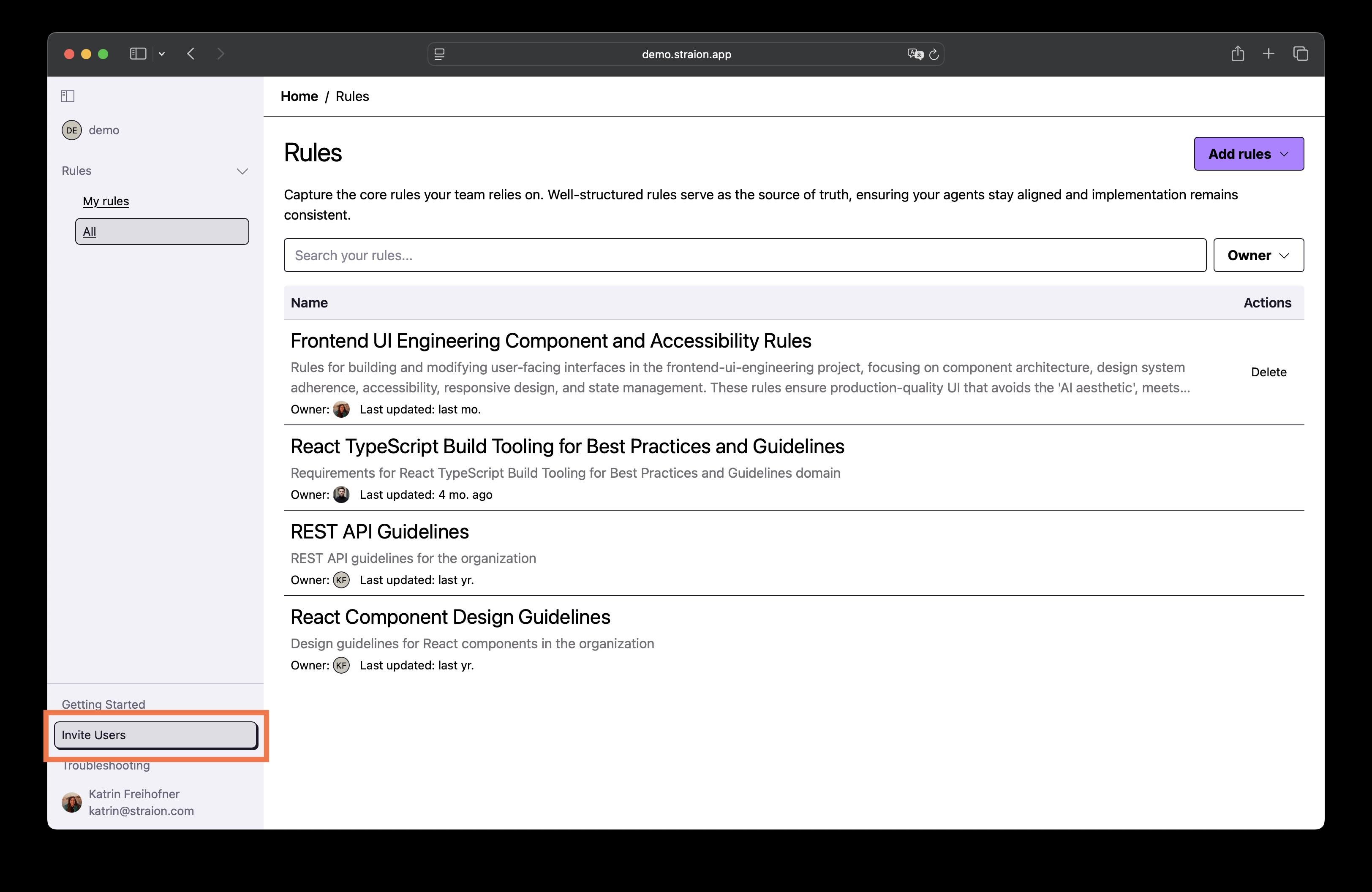Click KF owner avatar of React Component Design Guidelines
This screenshot has height=892, width=1372.
tap(341, 665)
